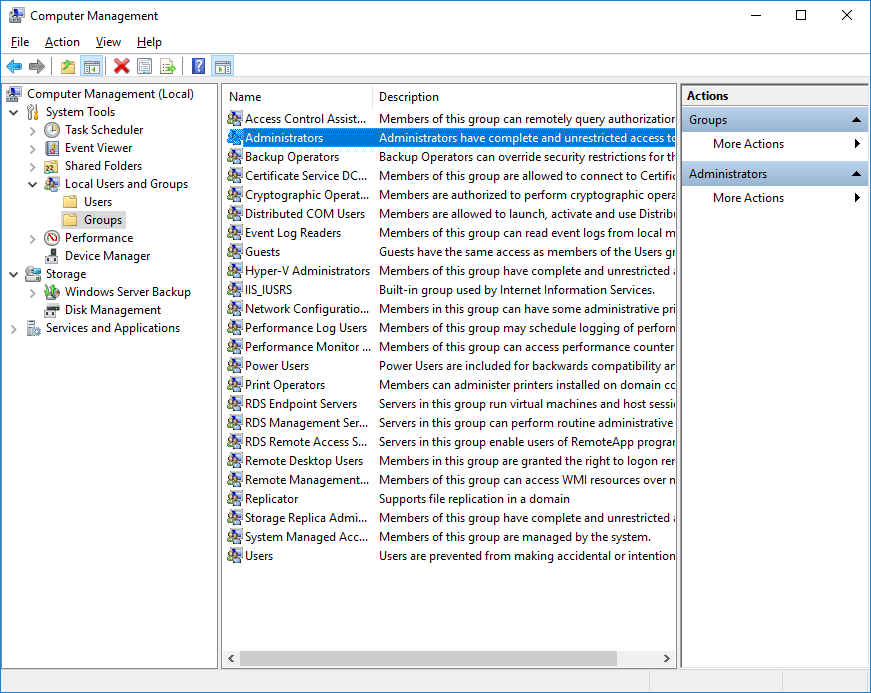Sort the list by the Description column header
This screenshot has width=871, height=693.
pyautogui.click(x=408, y=97)
